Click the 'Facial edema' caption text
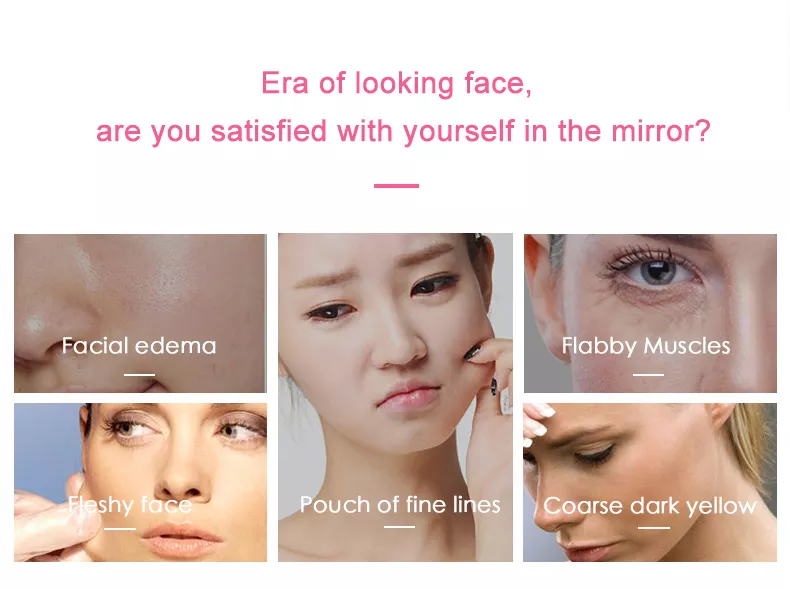 point(139,346)
